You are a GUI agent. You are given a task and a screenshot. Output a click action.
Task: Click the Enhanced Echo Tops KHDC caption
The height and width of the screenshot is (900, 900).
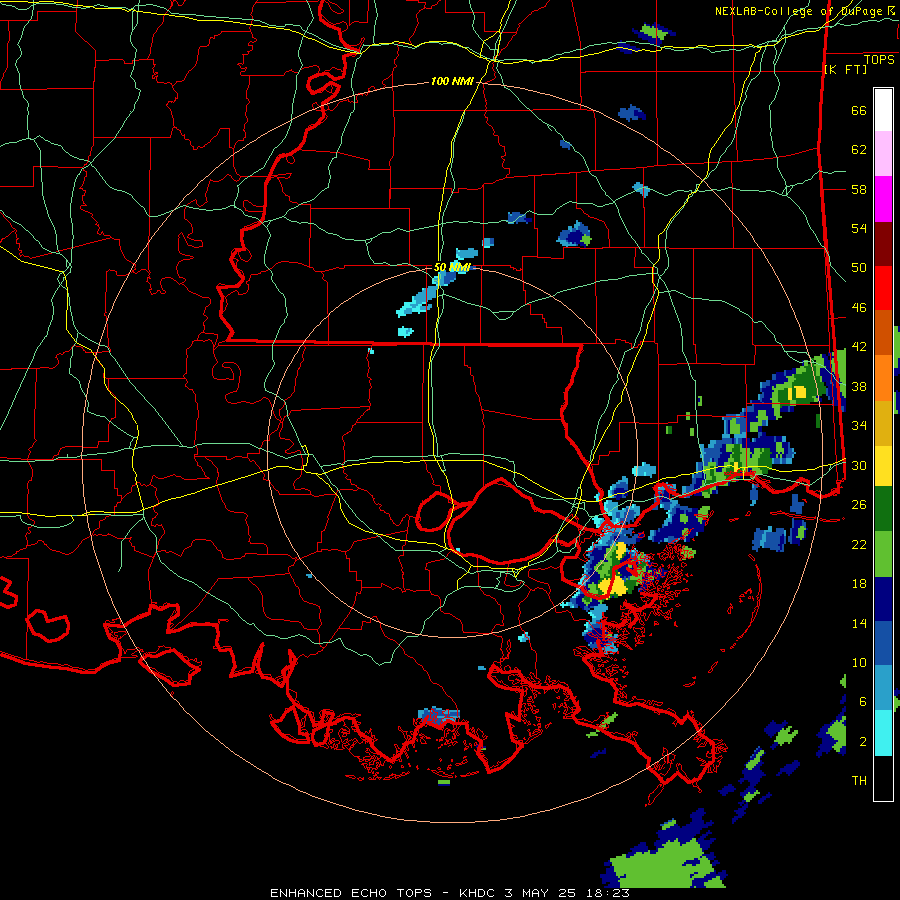click(450, 893)
